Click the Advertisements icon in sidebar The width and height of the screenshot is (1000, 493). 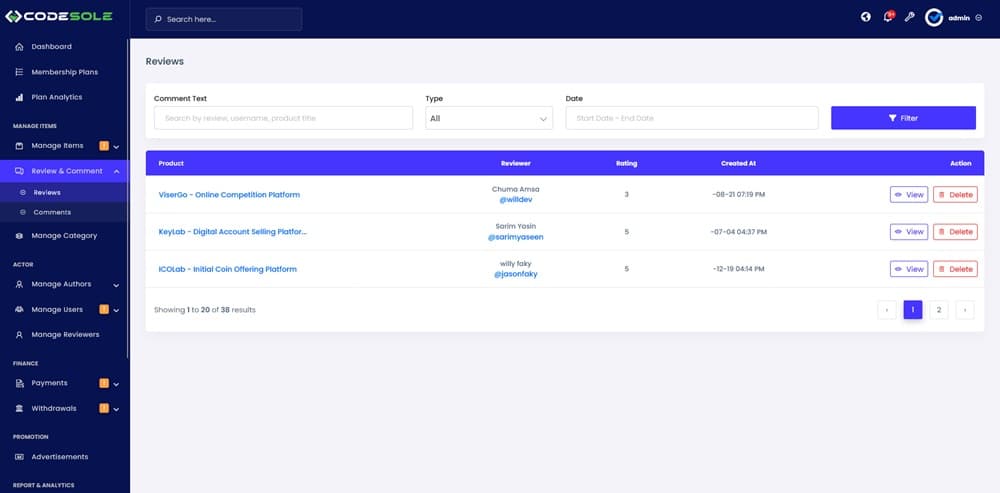pyautogui.click(x=20, y=457)
